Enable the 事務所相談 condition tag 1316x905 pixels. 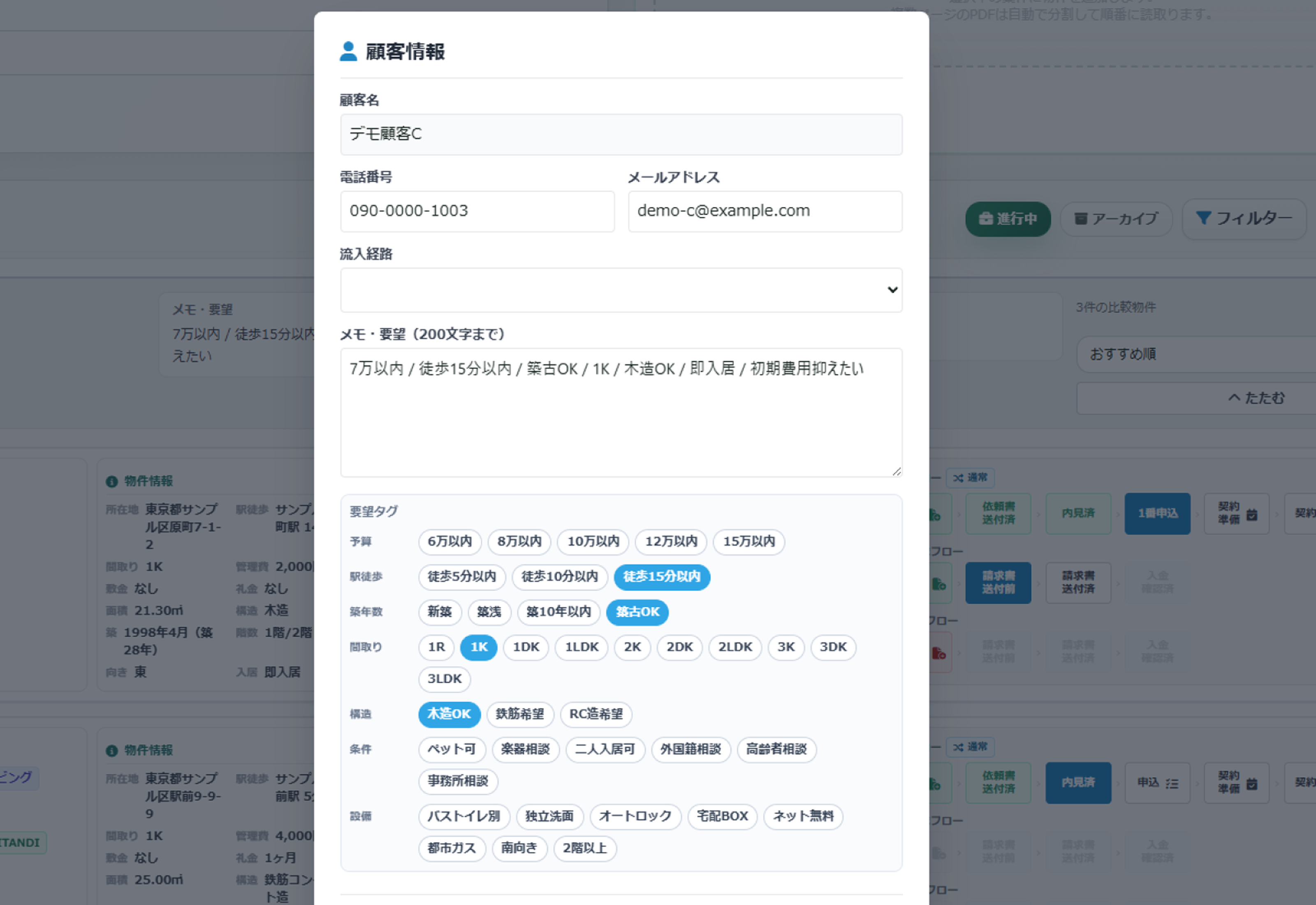[458, 781]
